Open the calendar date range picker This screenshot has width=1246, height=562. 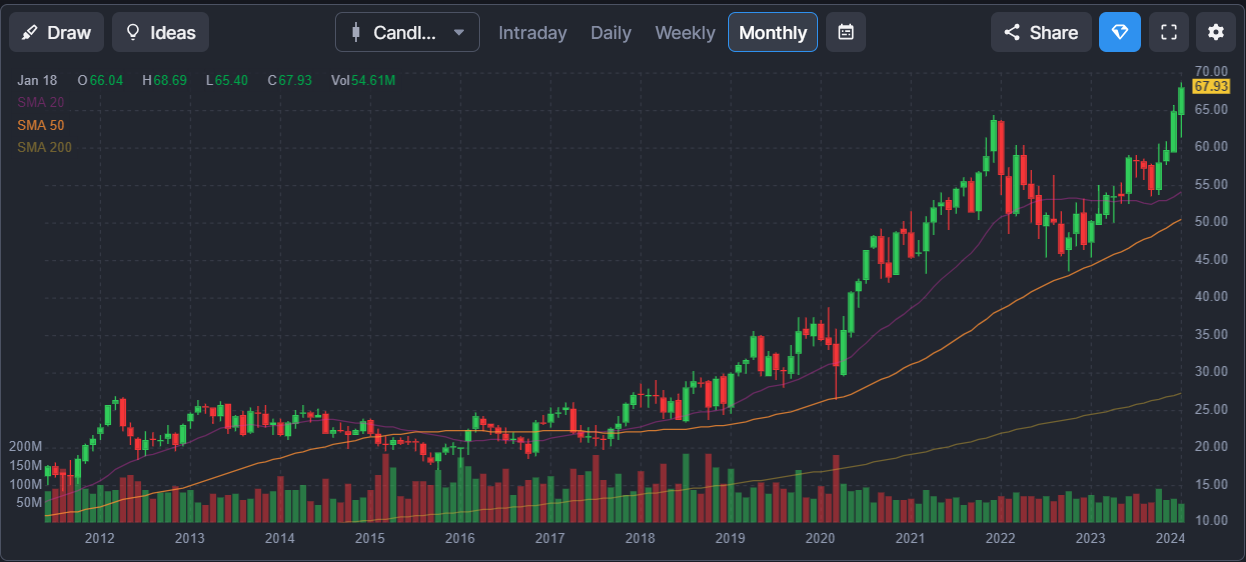click(846, 32)
